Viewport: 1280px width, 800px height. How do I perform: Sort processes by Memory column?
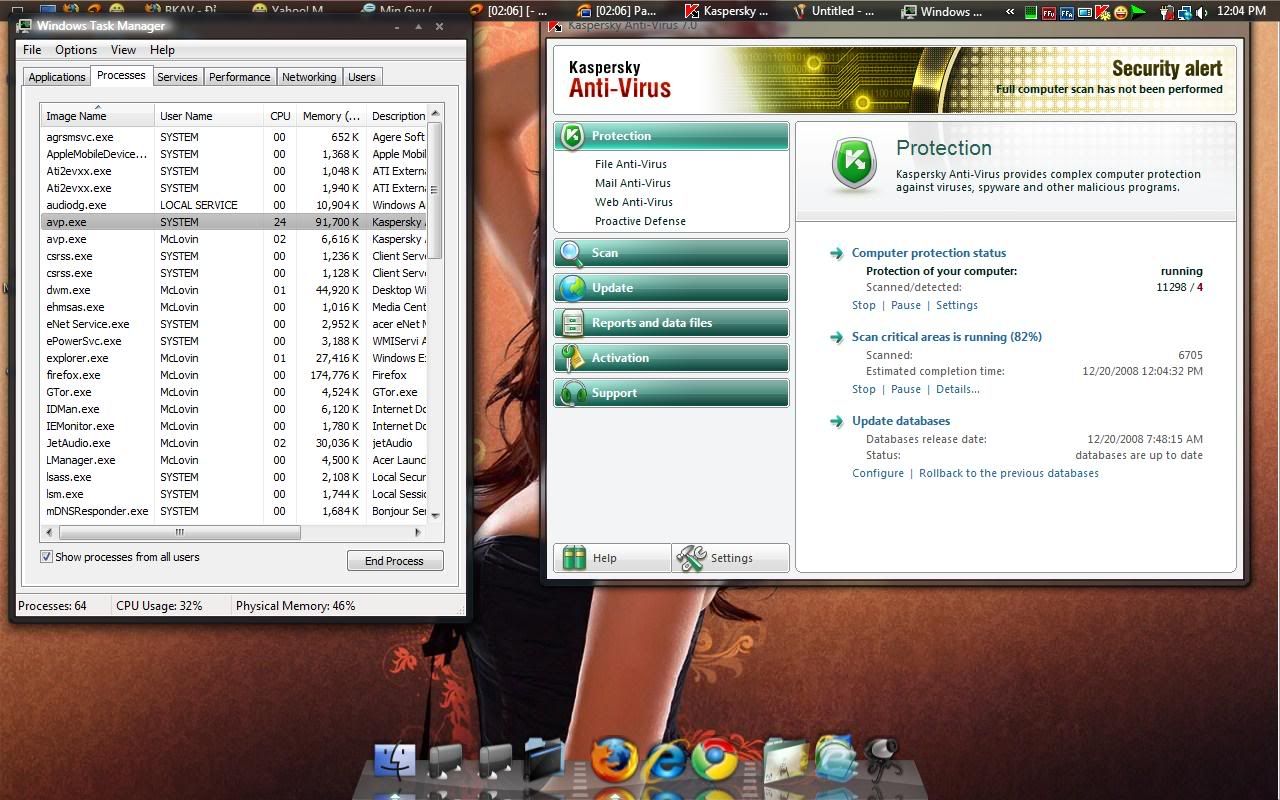330,116
